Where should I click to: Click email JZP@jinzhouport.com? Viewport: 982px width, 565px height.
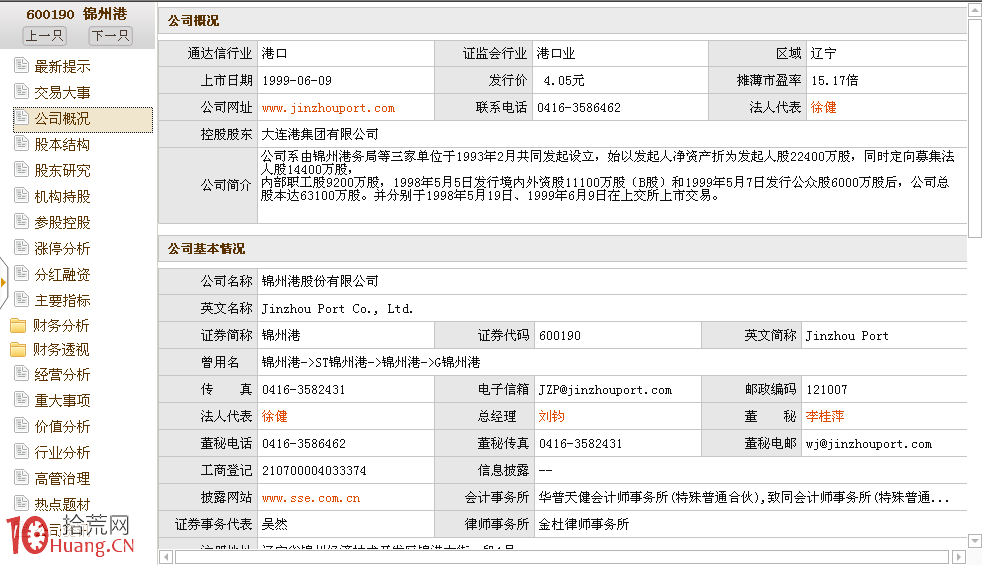click(605, 390)
